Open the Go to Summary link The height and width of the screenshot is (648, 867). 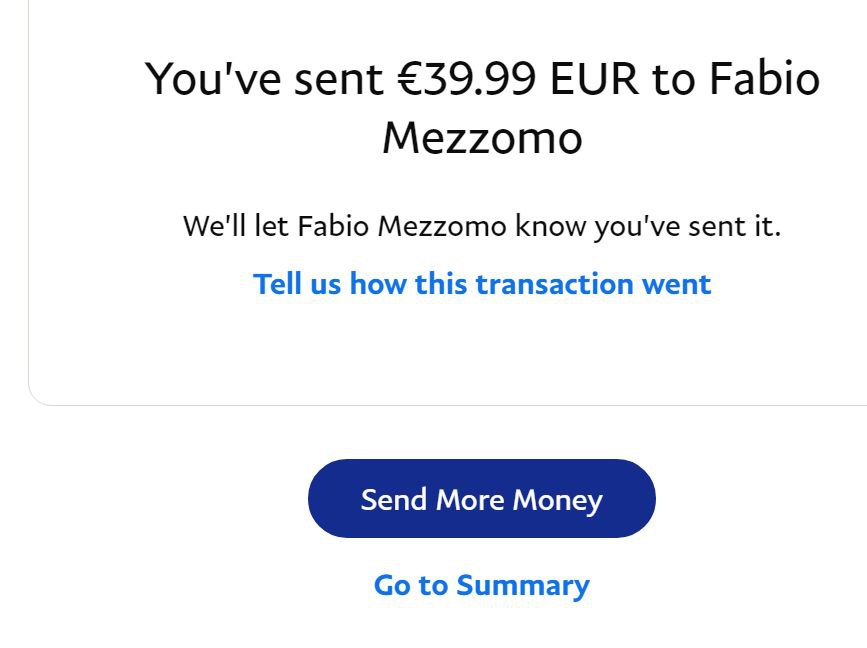481,585
